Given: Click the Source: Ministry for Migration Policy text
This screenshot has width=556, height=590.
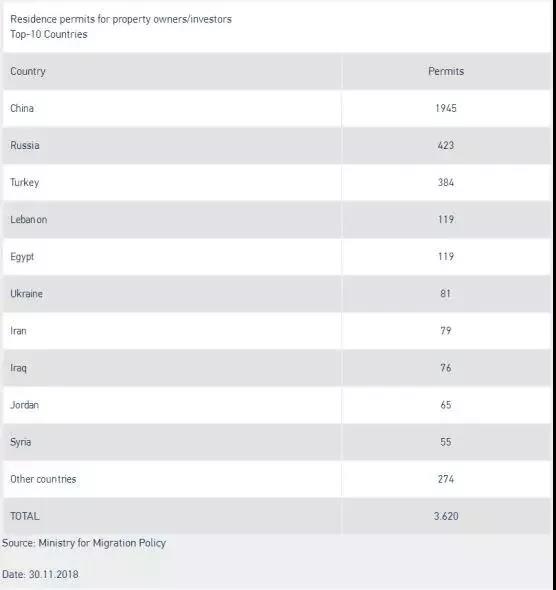Looking at the screenshot, I should [x=84, y=543].
